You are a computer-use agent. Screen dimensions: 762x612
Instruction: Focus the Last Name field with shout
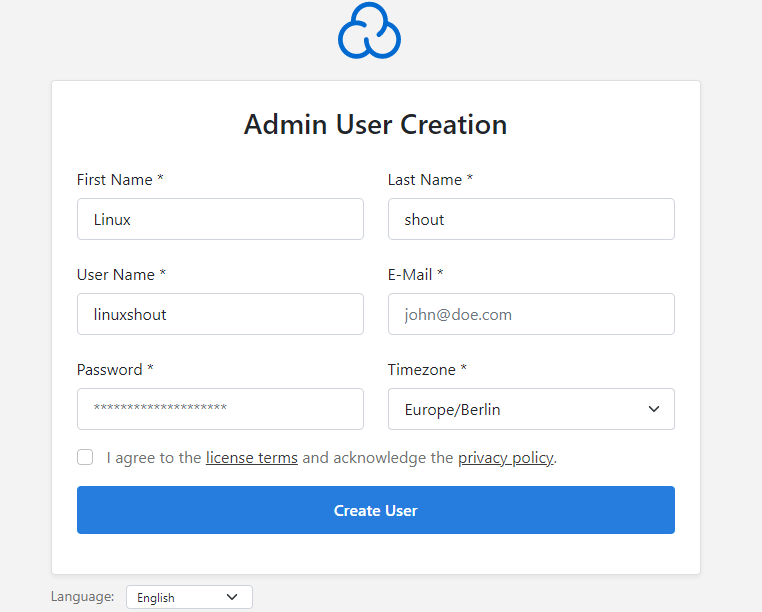coord(531,219)
